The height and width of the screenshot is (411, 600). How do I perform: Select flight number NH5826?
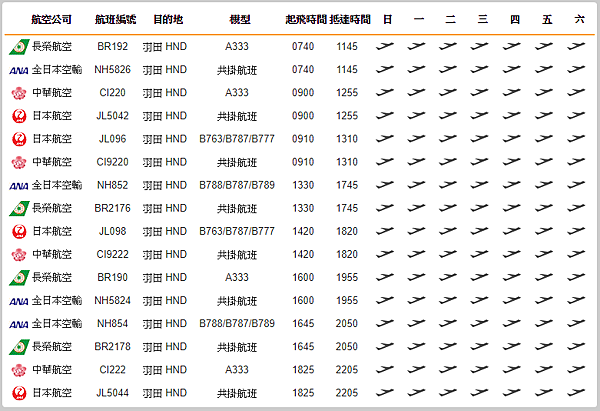coord(112,69)
